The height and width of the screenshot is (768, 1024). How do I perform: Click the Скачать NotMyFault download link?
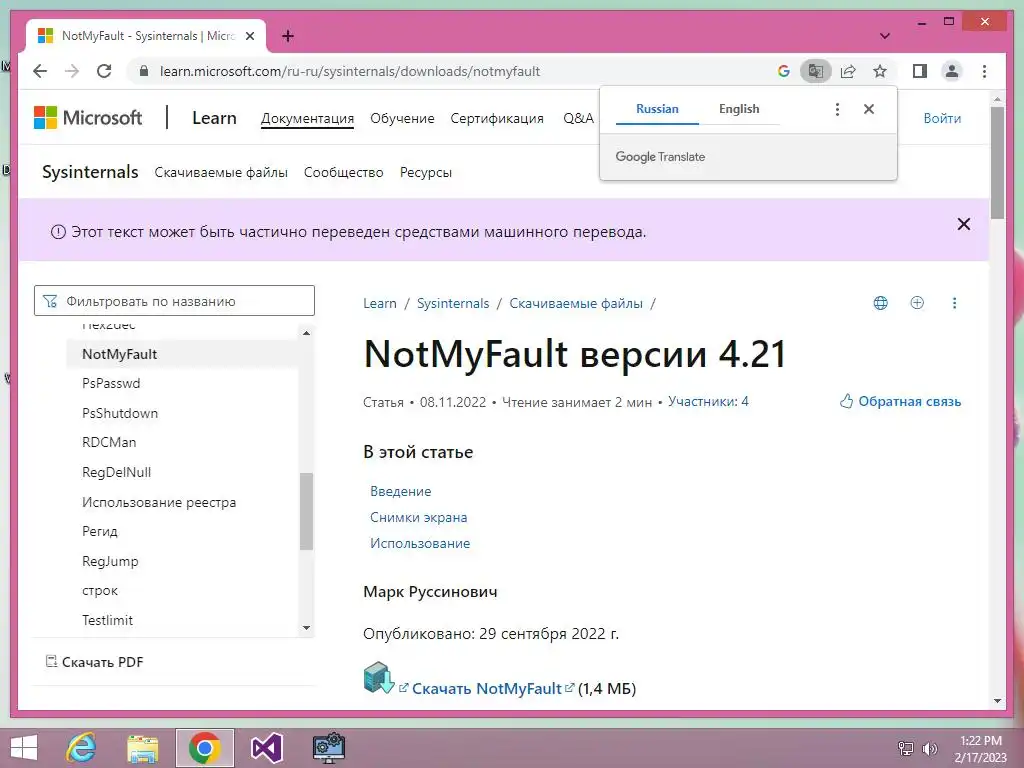(487, 688)
